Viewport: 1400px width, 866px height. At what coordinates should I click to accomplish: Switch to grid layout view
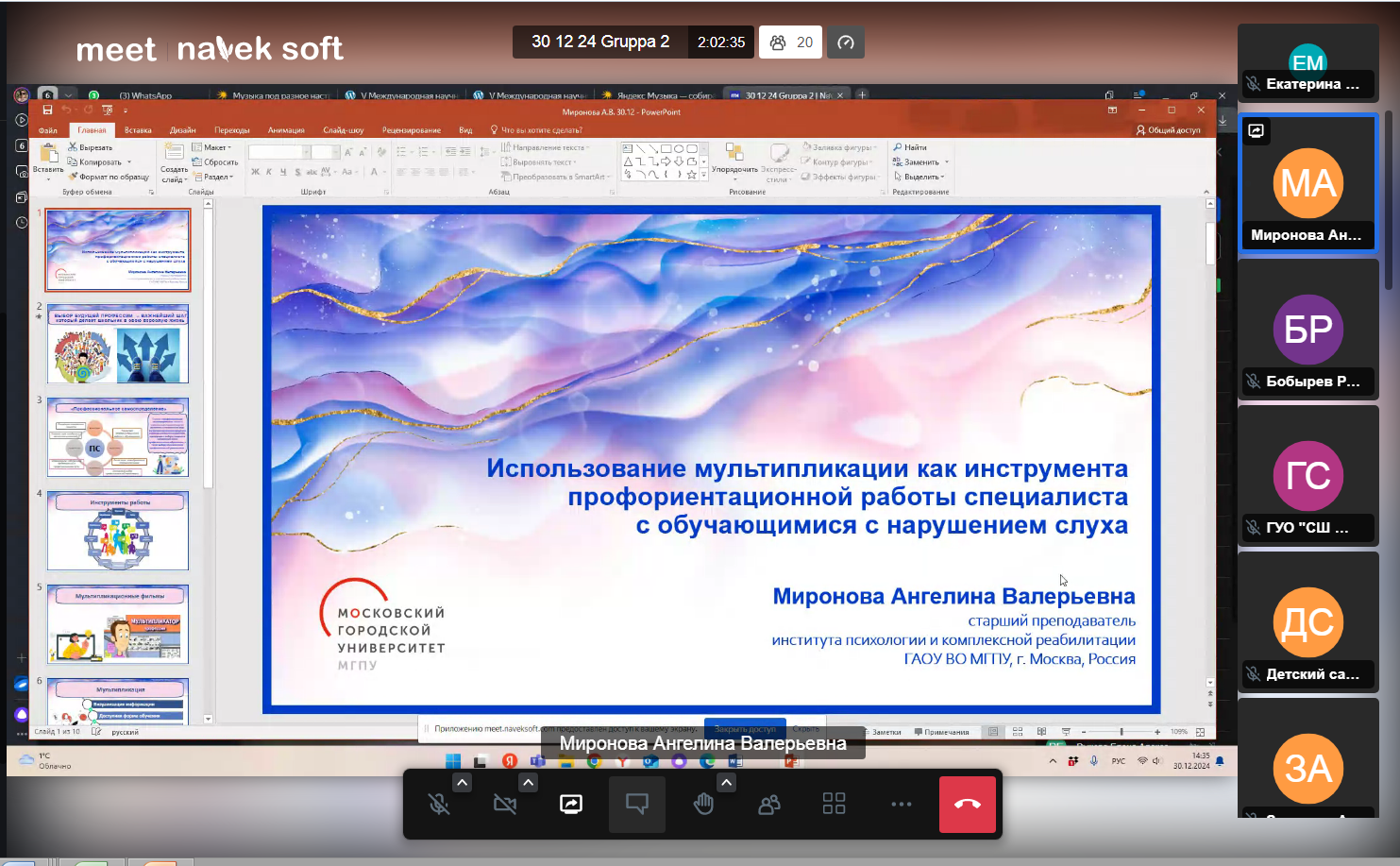834,804
